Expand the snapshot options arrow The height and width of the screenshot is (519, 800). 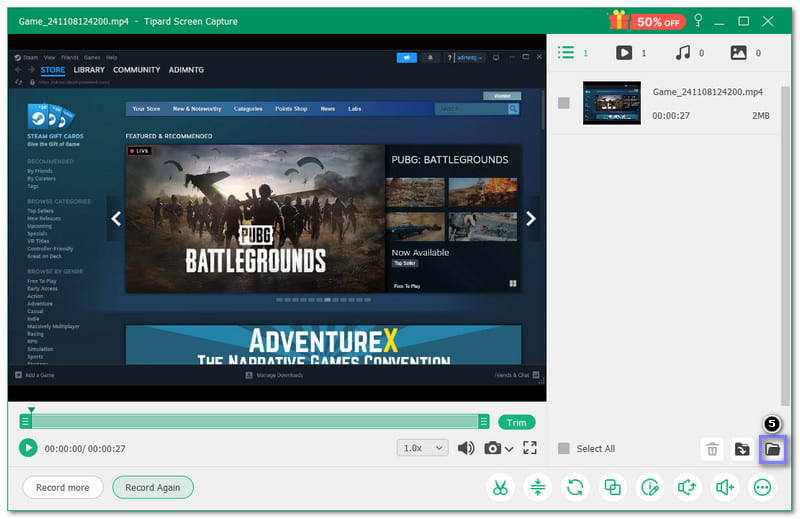509,449
